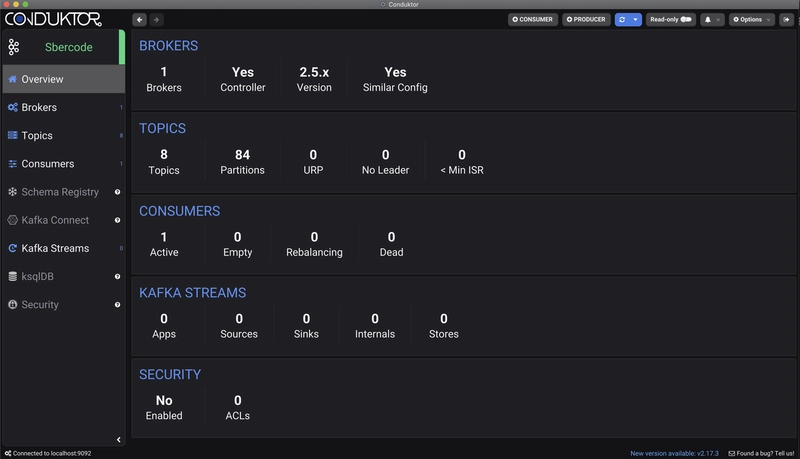The height and width of the screenshot is (459, 800).
Task: Click the '2.5.x' Version value
Action: (314, 72)
